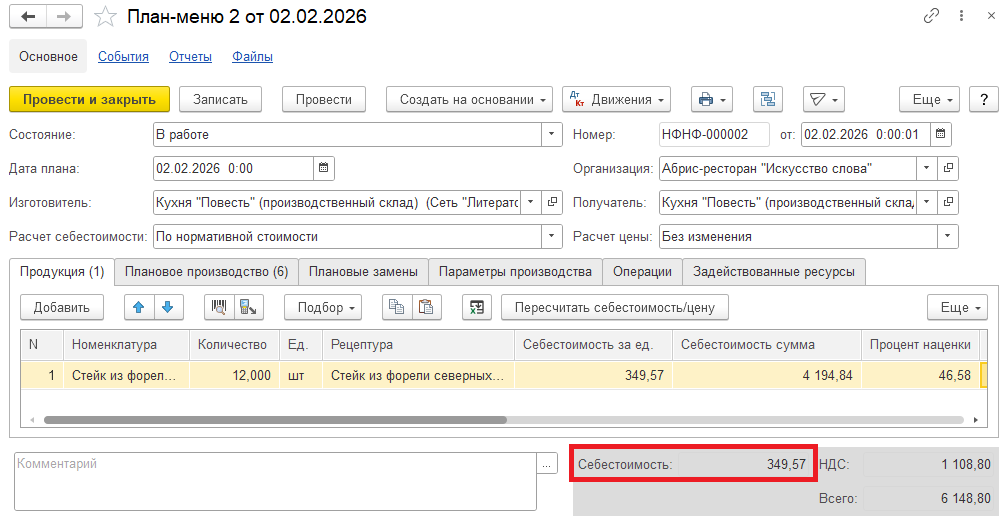
Task: Open the Отчеты link
Action: click(x=190, y=57)
